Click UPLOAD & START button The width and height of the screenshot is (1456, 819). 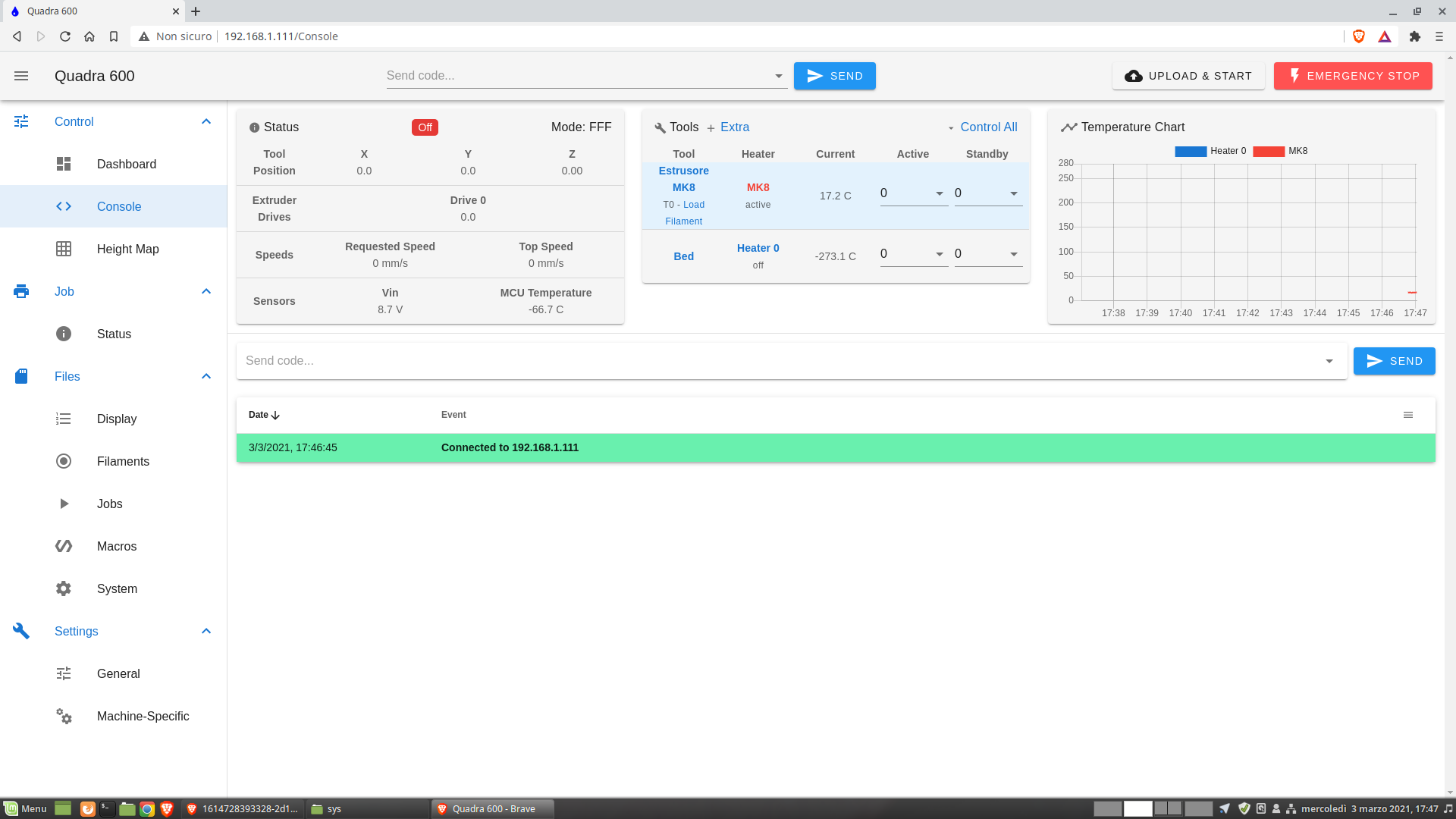1188,76
